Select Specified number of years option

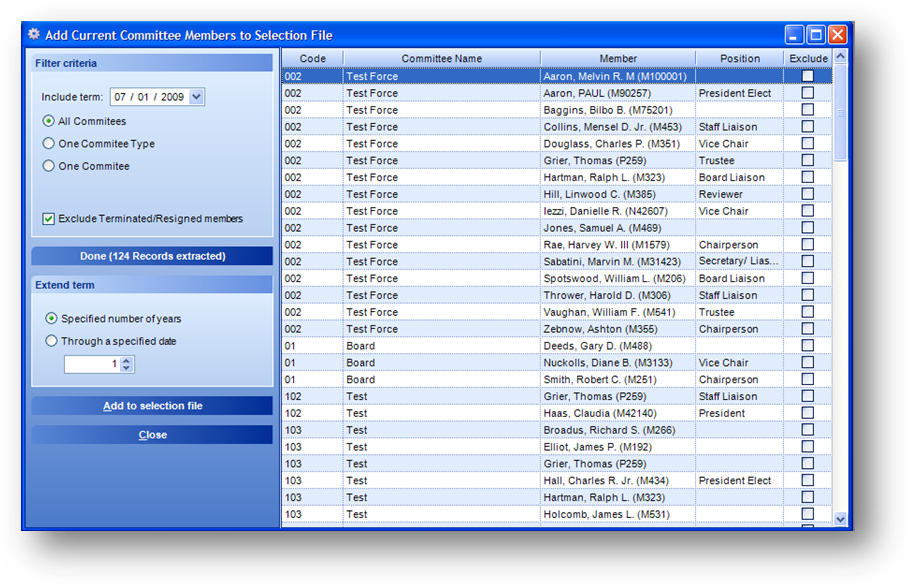coord(52,319)
